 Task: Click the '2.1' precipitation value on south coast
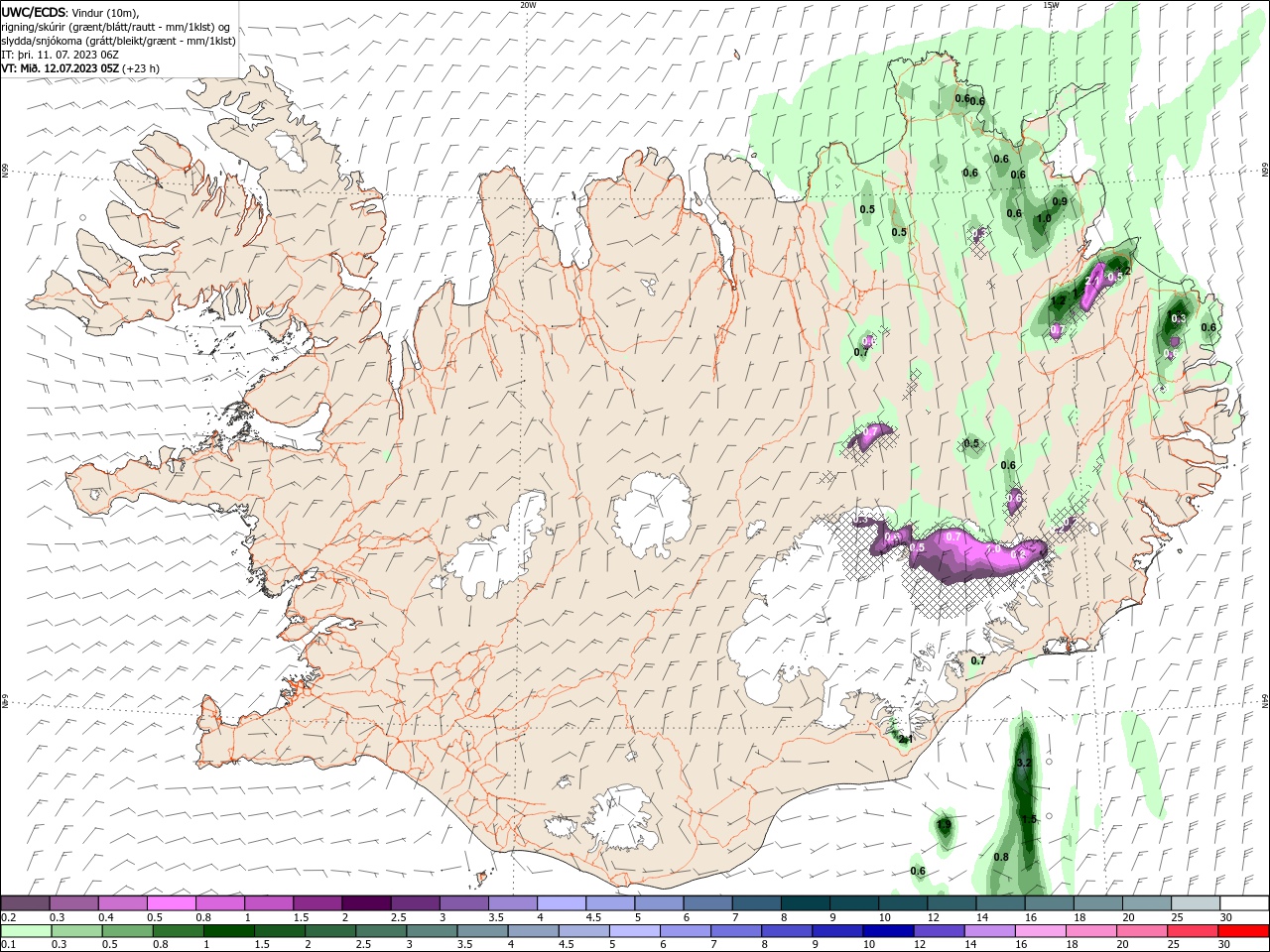[905, 739]
